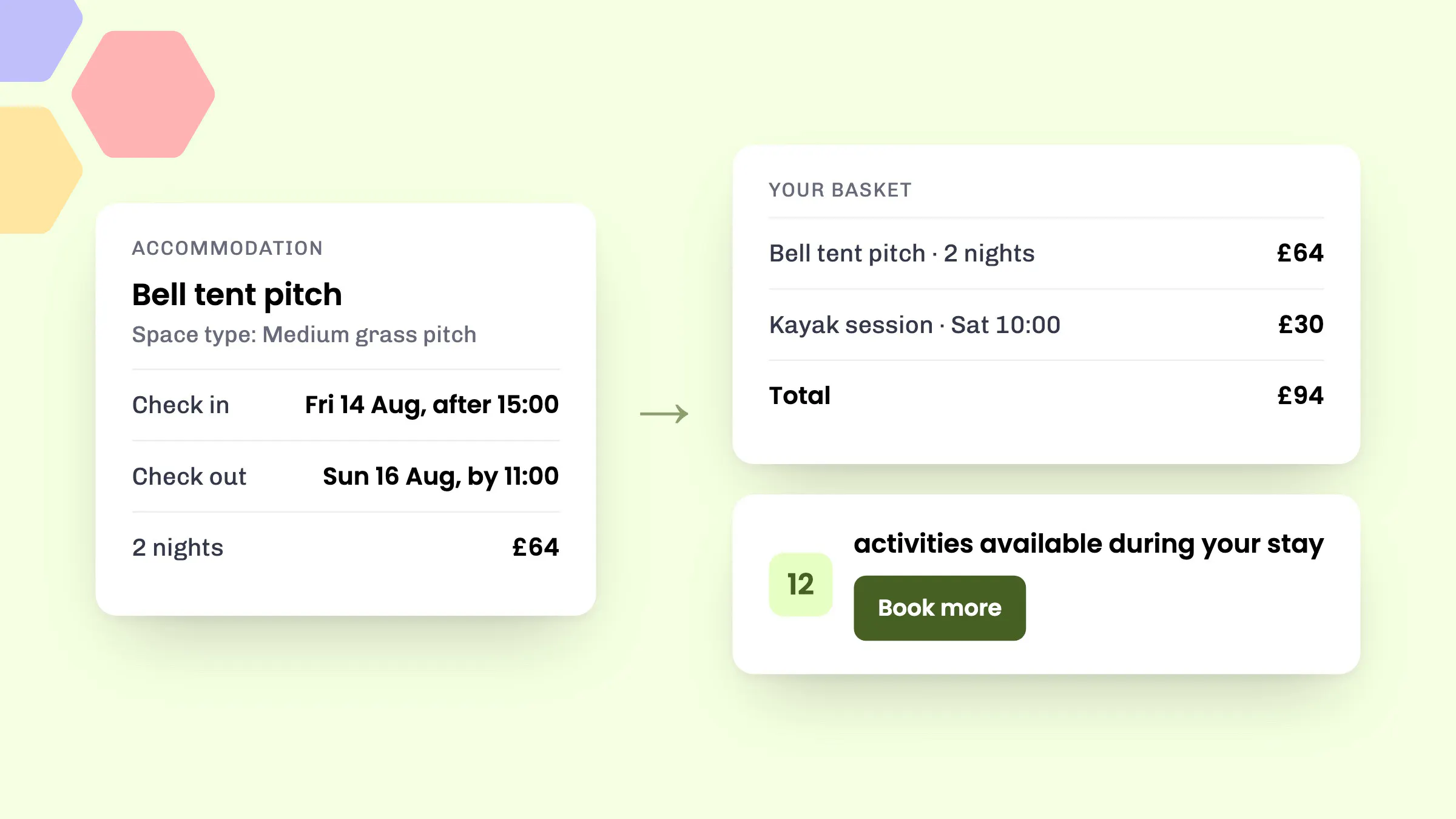1456x819 pixels.
Task: Select the Kayak session basket item
Action: pyautogui.click(x=1046, y=325)
